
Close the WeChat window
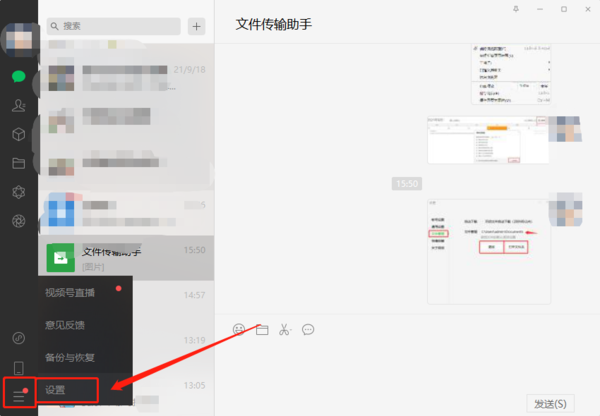(x=588, y=9)
